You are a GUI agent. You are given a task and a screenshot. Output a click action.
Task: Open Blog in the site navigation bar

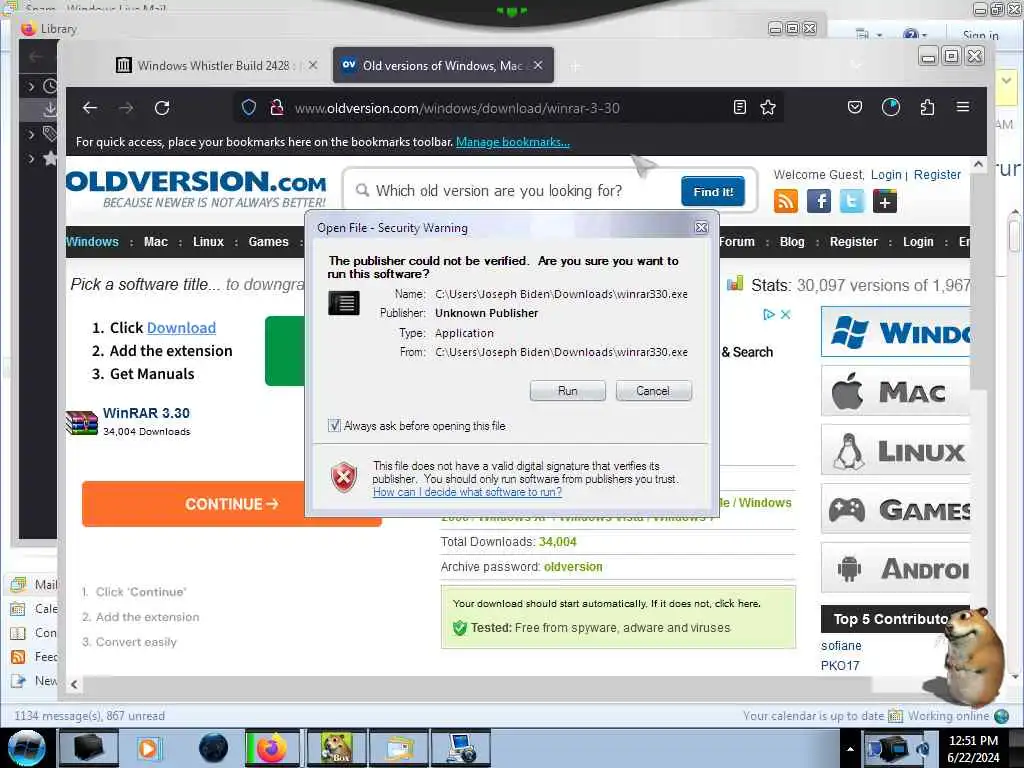coord(792,242)
